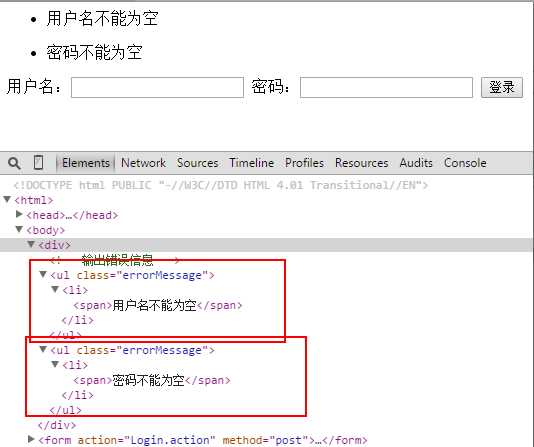Select the DOCTYPE declaration line
This screenshot has height=447, width=534.
(x=221, y=185)
